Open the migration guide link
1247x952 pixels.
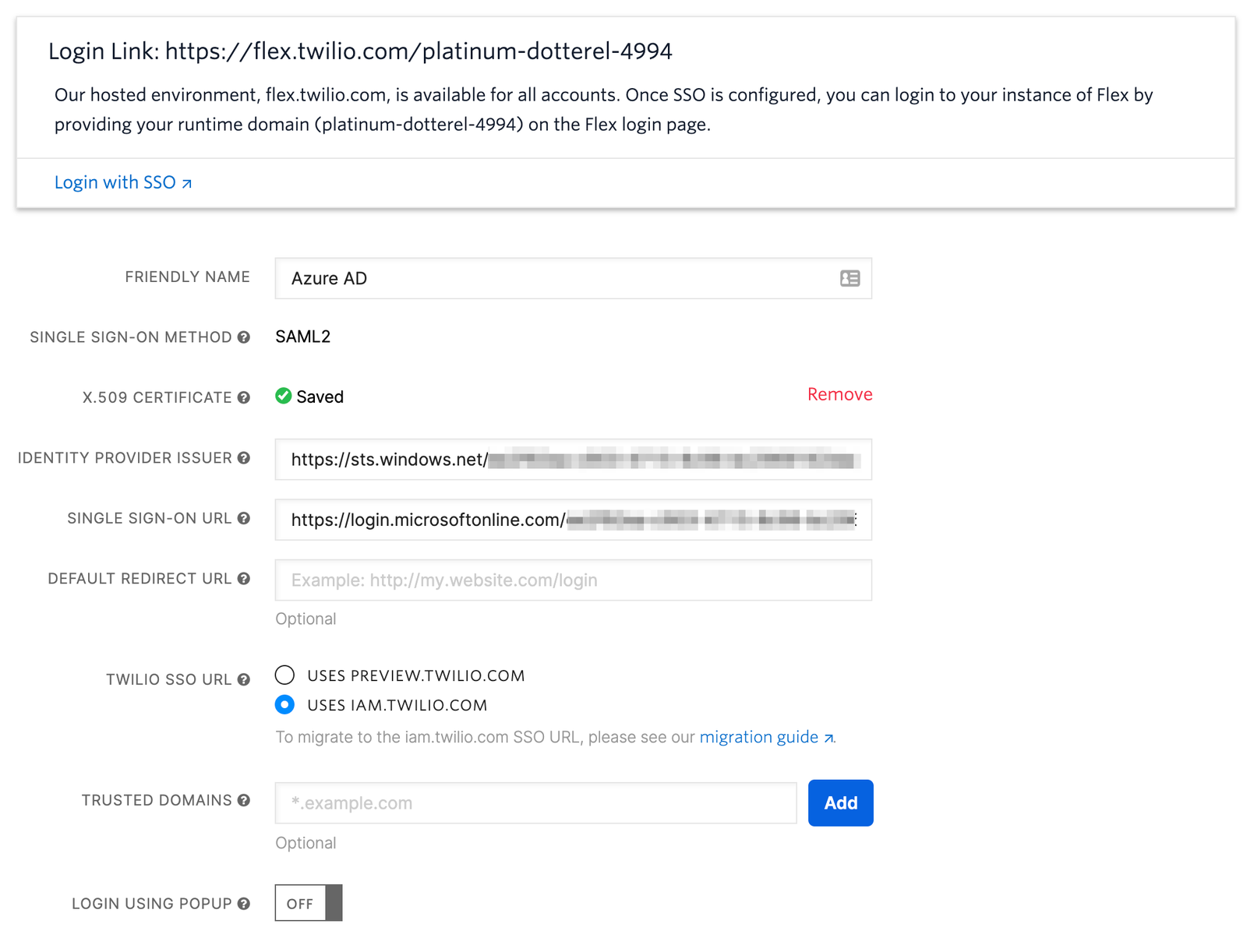[x=765, y=737]
